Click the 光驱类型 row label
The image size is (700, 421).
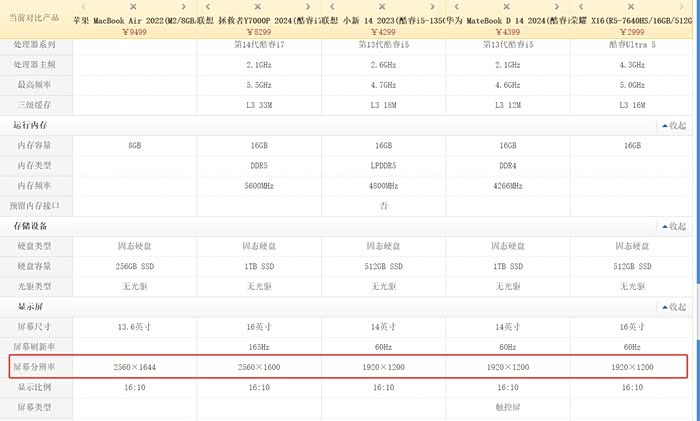coord(34,287)
